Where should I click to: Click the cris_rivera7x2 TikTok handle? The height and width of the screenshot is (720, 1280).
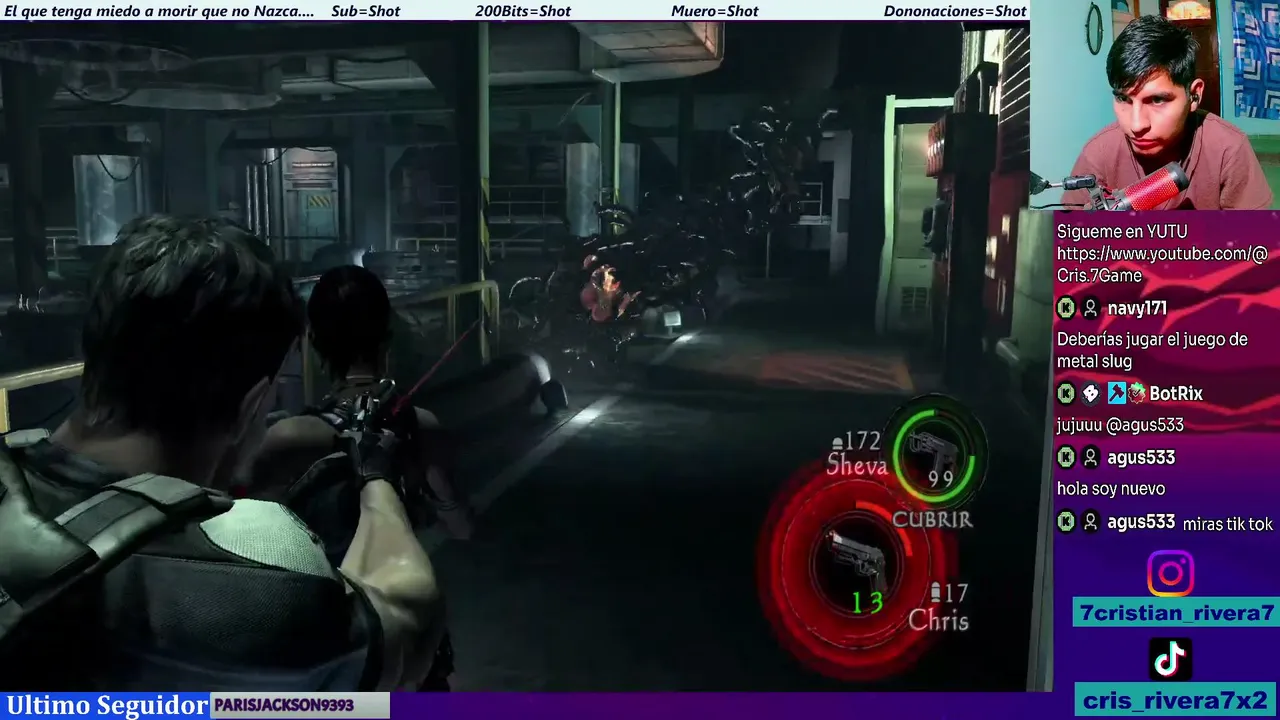(x=1175, y=699)
